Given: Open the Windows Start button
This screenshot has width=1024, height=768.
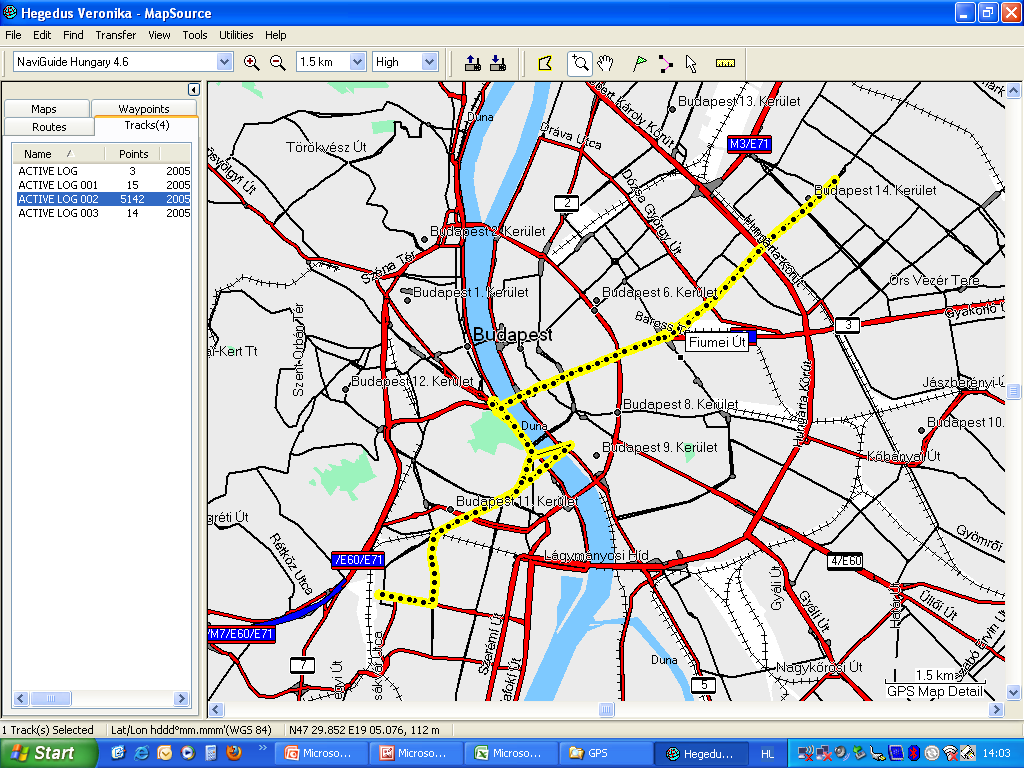Looking at the screenshot, I should pyautogui.click(x=48, y=753).
